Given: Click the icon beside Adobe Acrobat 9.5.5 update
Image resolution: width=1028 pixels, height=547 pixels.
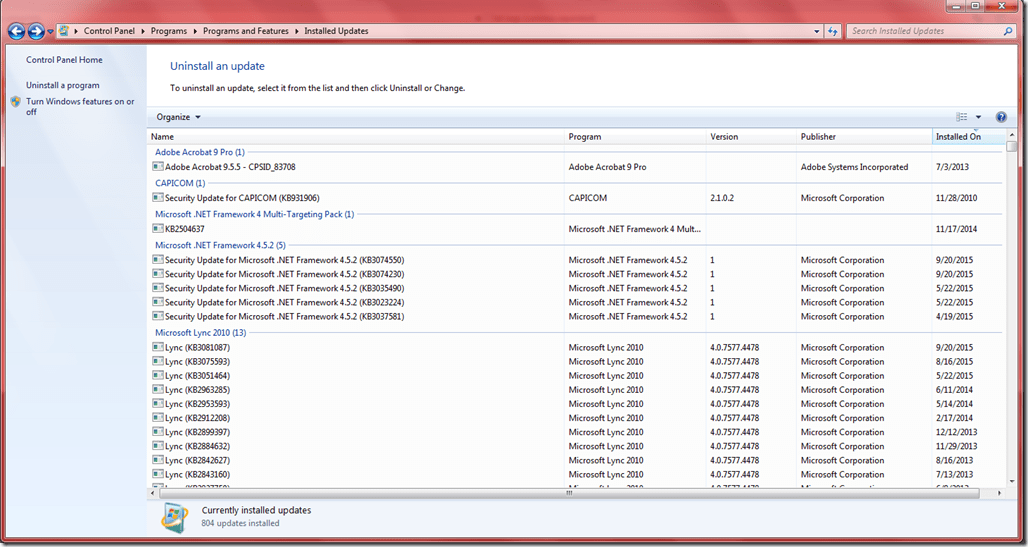Looking at the screenshot, I should 158,167.
